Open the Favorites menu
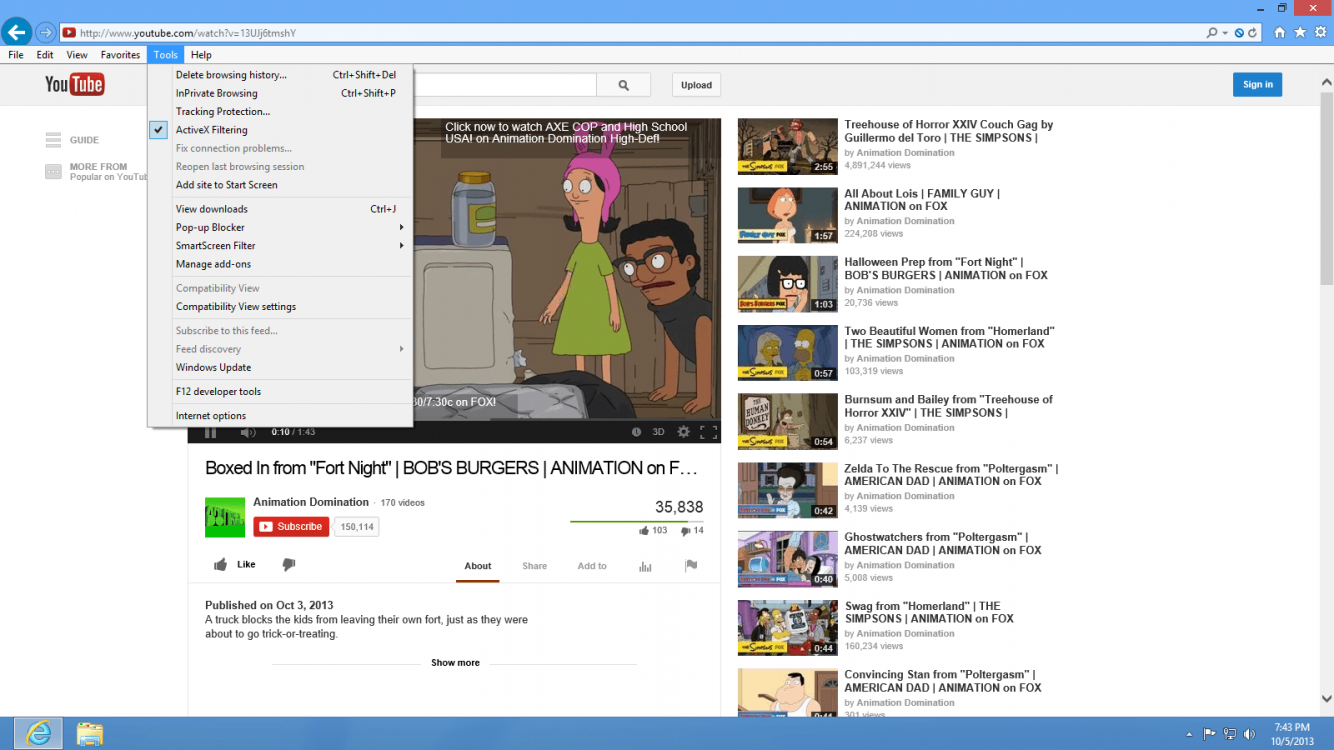The image size is (1334, 750). [120, 55]
